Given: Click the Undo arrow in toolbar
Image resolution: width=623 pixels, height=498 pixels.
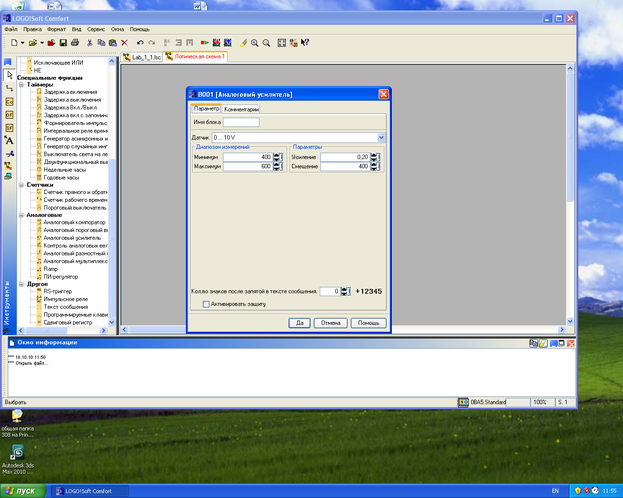Looking at the screenshot, I should [138, 43].
